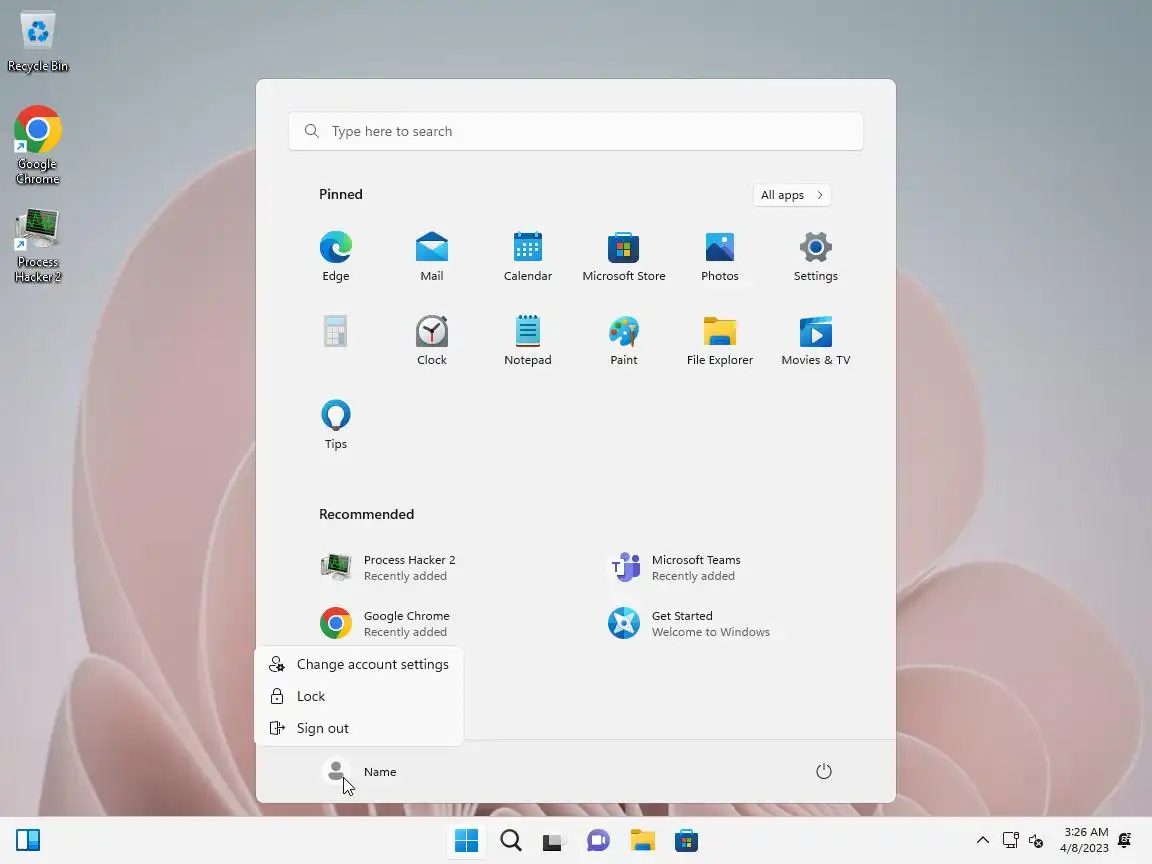Launch Movies & TV
This screenshot has width=1152, height=864.
point(816,340)
